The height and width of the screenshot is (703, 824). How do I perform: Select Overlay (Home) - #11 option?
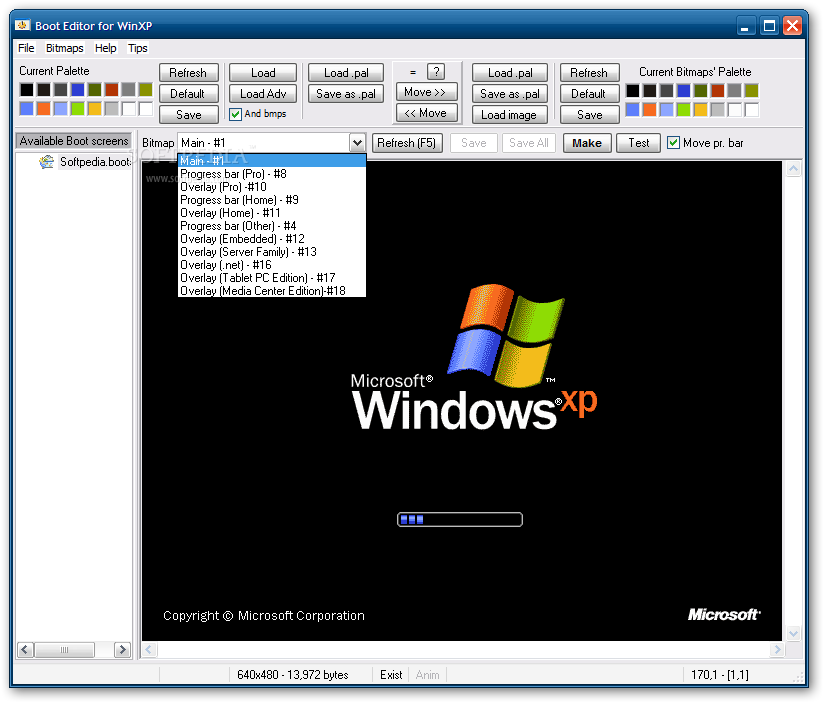click(272, 213)
